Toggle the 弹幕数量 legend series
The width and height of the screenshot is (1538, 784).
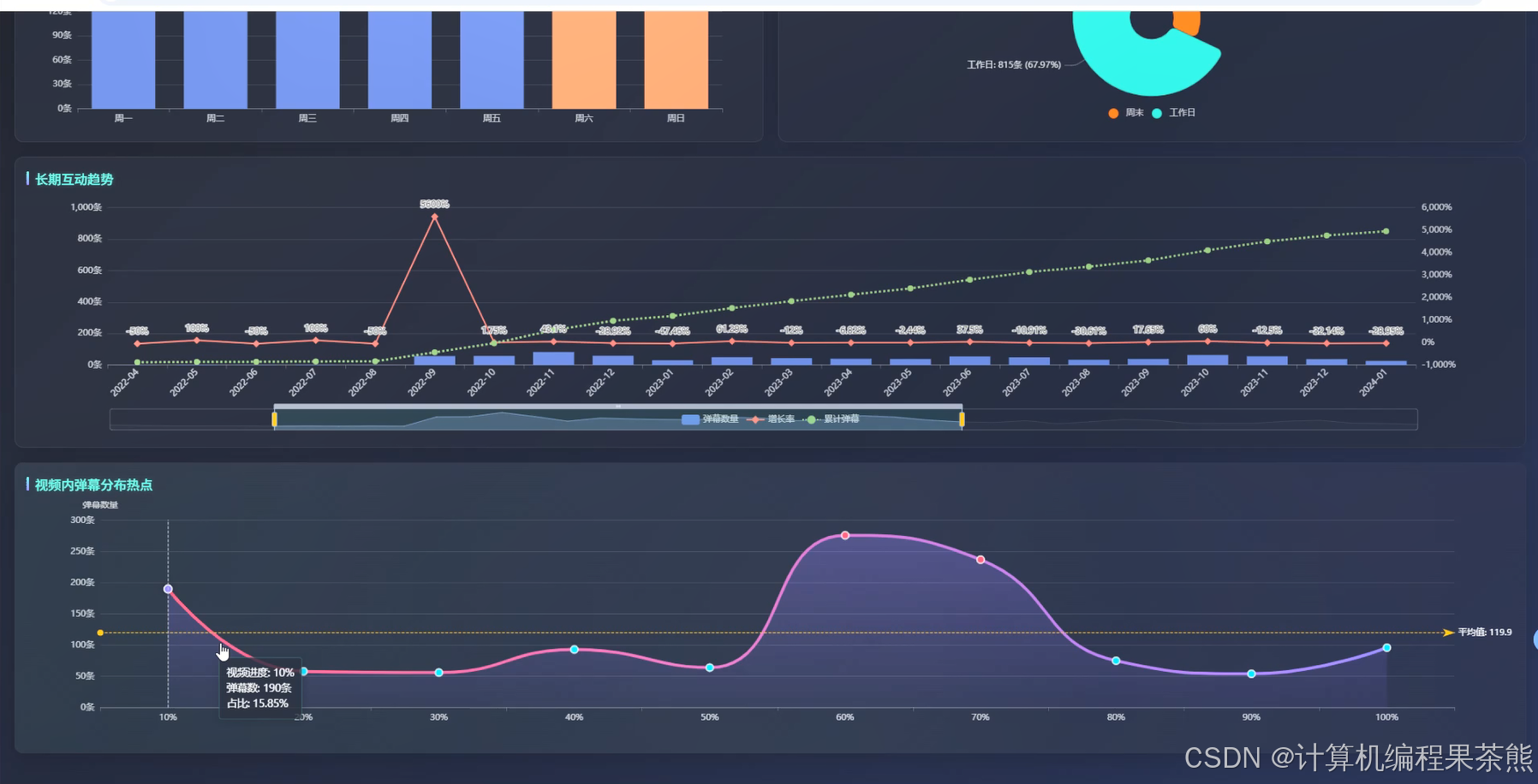(x=711, y=419)
